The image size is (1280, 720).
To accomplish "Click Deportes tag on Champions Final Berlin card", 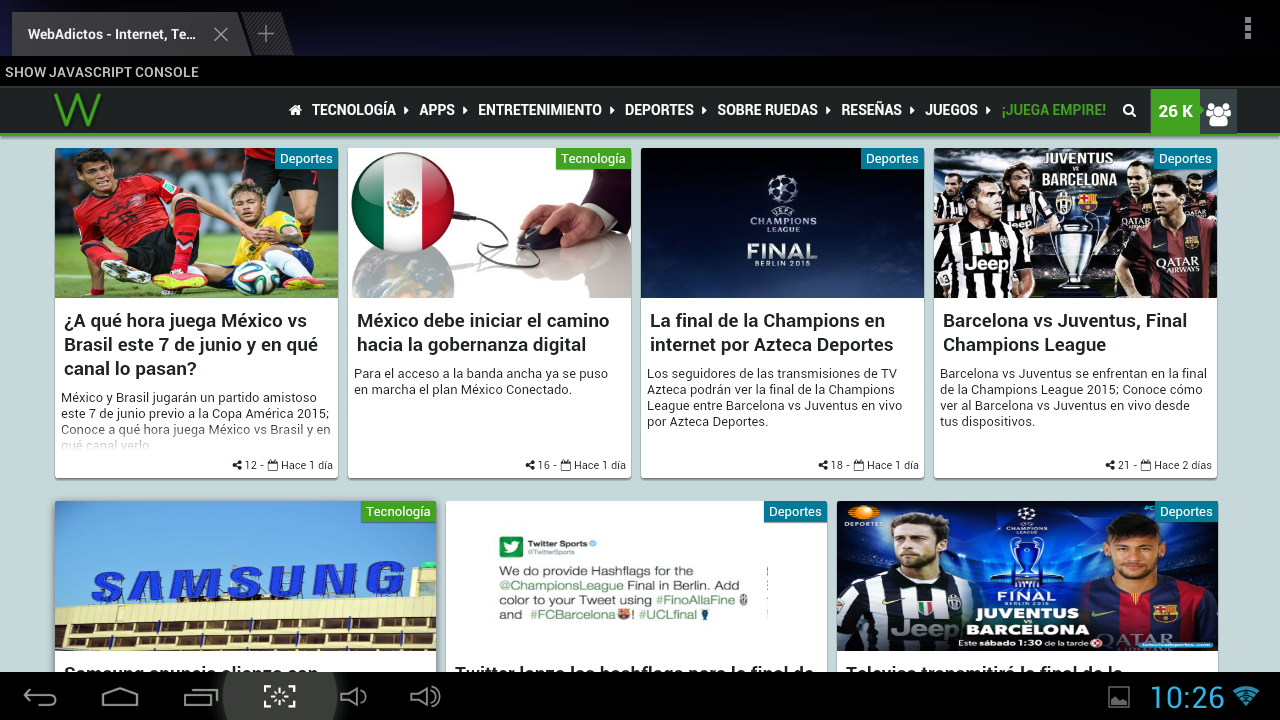I will (x=892, y=158).
